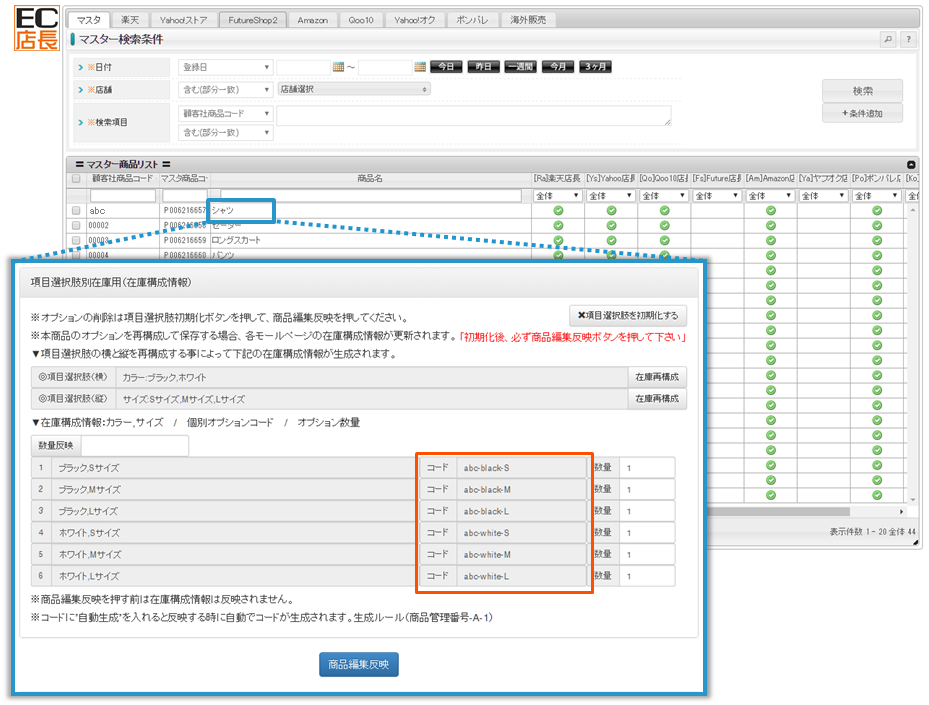The height and width of the screenshot is (705, 929).
Task: Click the 商品編集反映 button
Action: point(359,664)
